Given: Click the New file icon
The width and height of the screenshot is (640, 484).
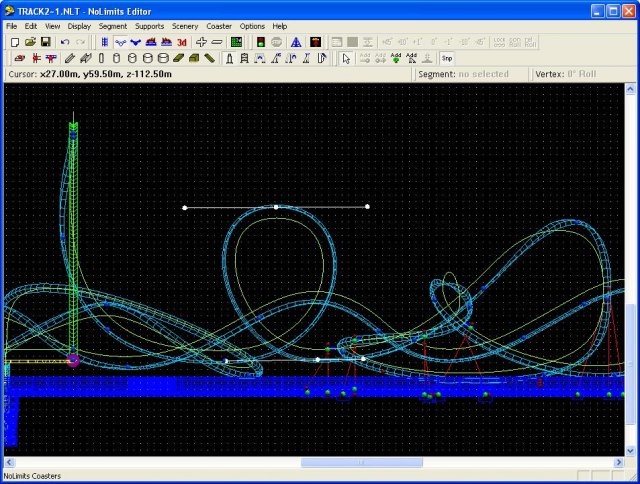Looking at the screenshot, I should [x=14, y=42].
